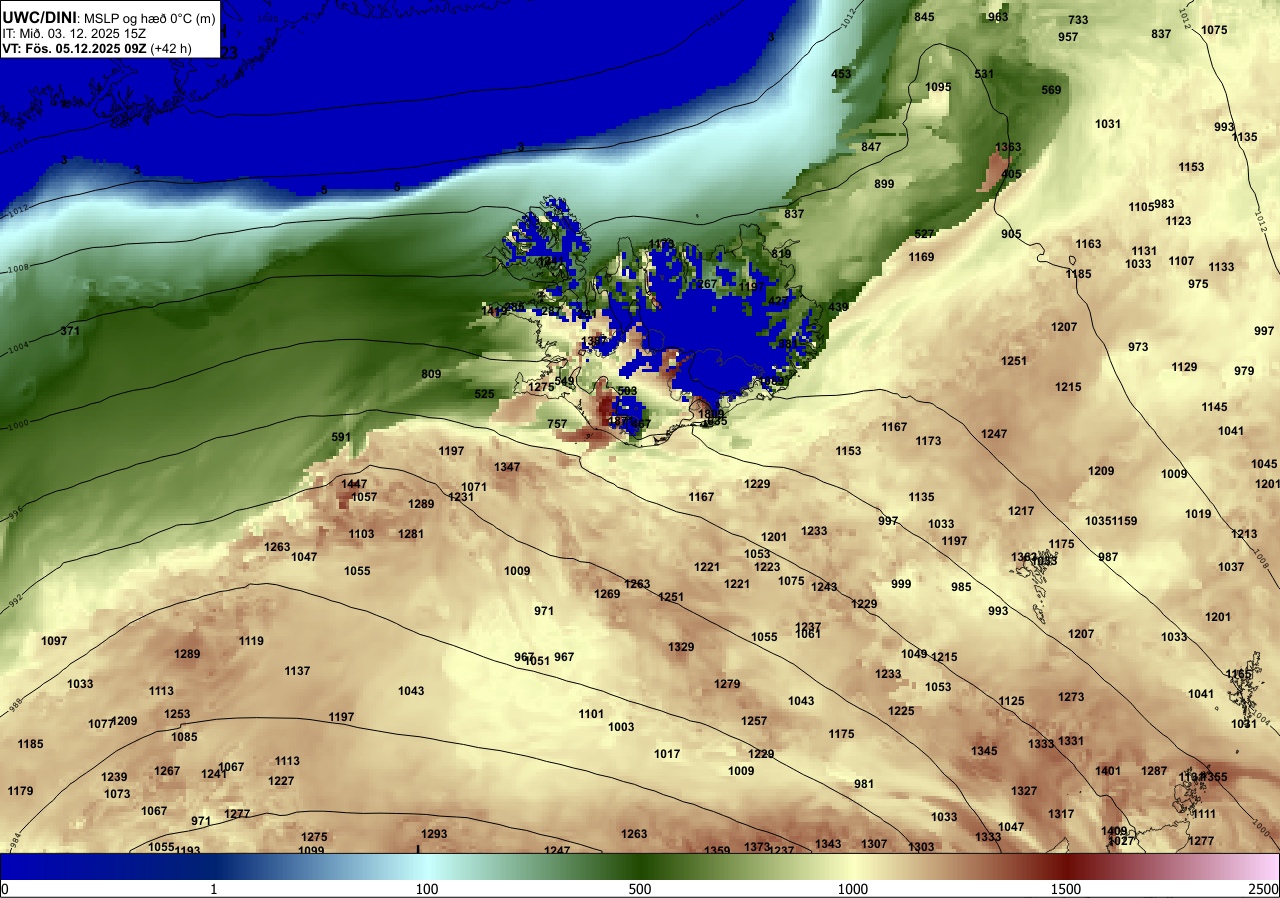Click the 500 label on the color scale
This screenshot has height=898, width=1280.
click(x=640, y=889)
